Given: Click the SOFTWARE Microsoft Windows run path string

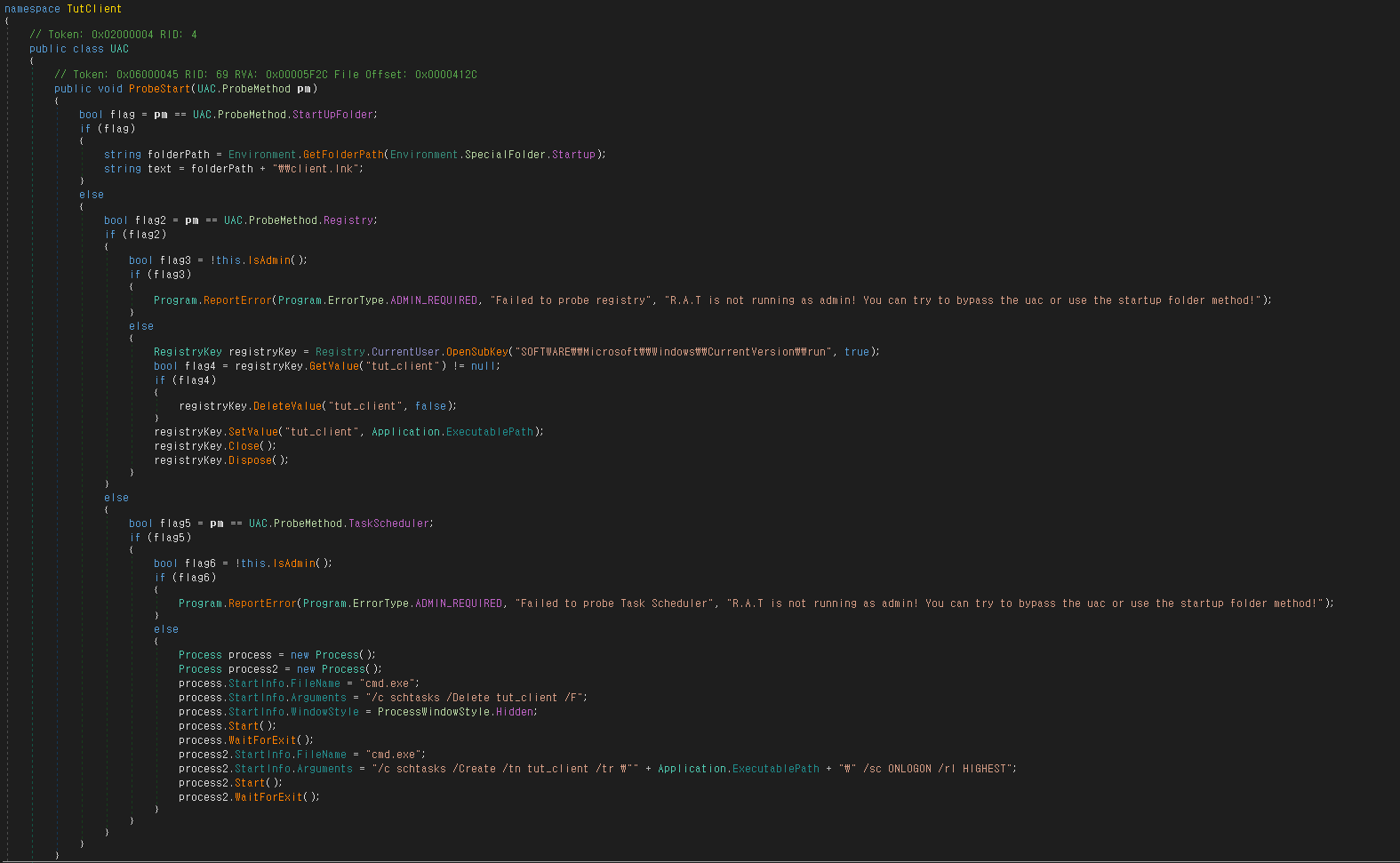Looking at the screenshot, I should [x=673, y=352].
